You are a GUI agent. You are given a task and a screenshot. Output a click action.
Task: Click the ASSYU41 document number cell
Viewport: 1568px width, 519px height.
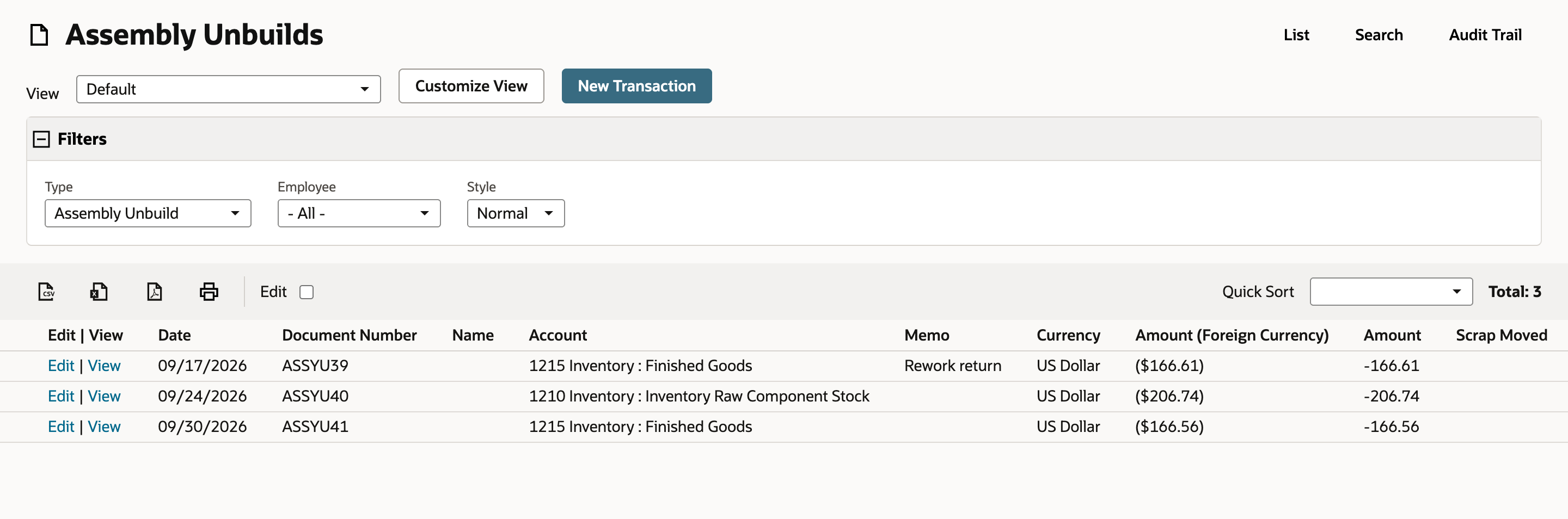tap(315, 427)
